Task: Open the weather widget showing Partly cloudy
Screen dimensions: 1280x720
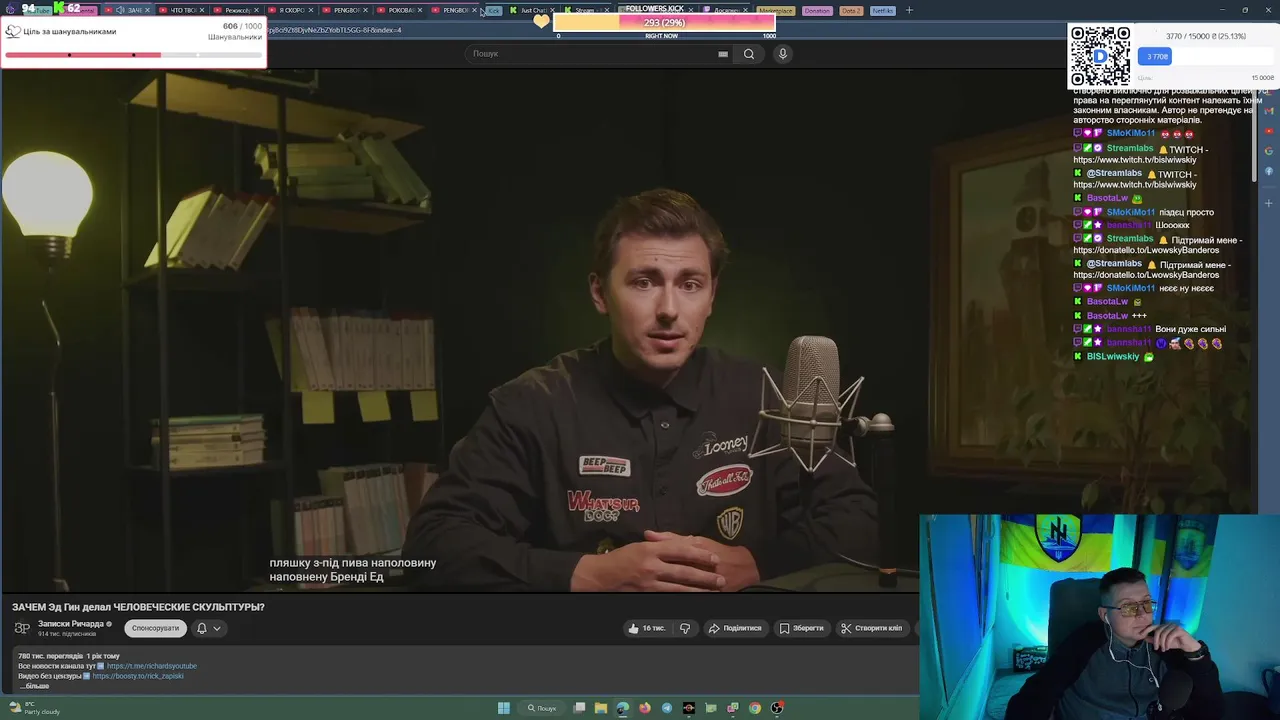Action: (x=35, y=708)
